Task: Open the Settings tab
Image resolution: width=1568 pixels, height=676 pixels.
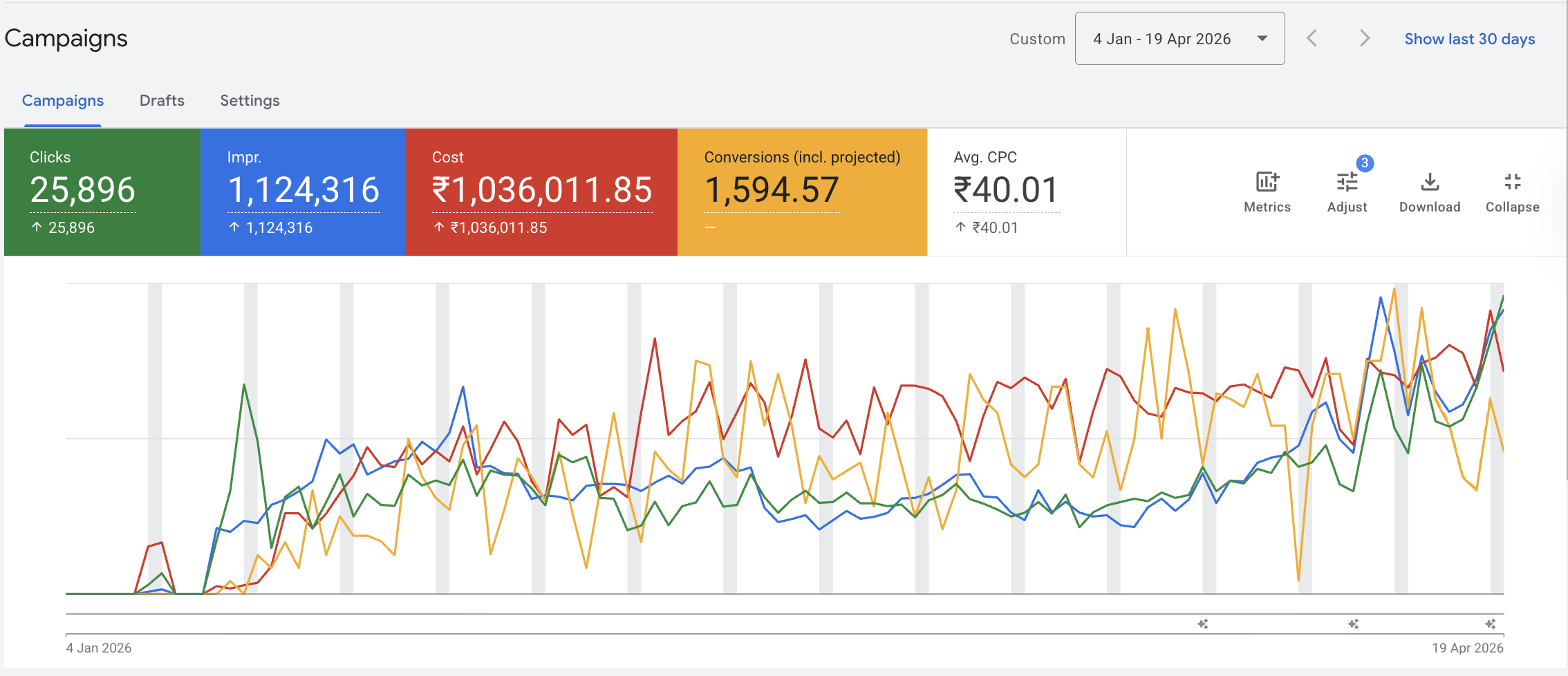Action: (250, 101)
